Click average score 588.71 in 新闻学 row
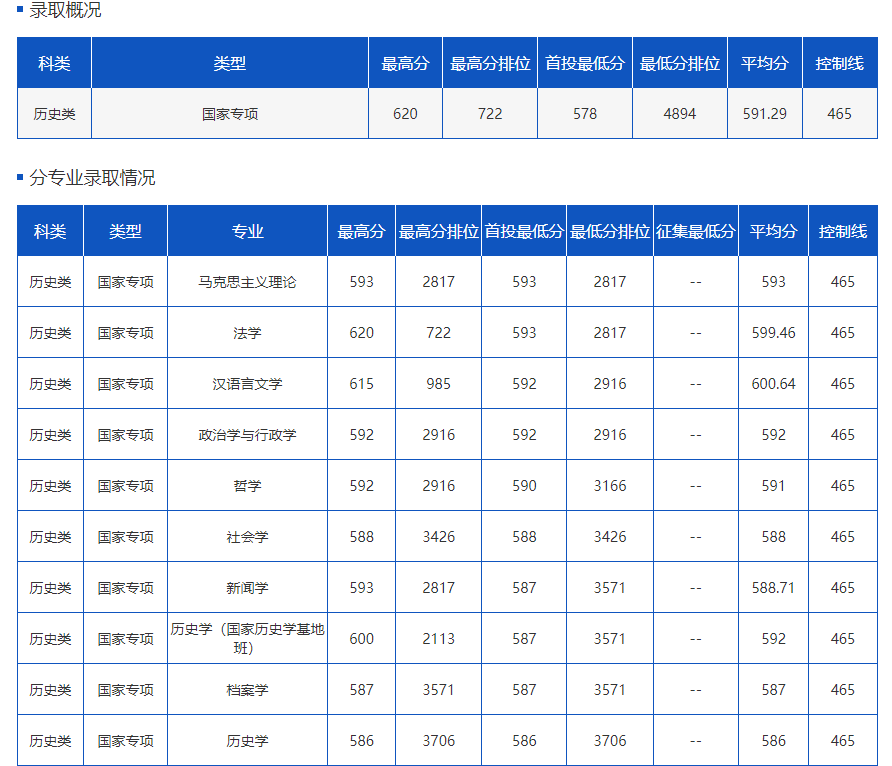 773,588
